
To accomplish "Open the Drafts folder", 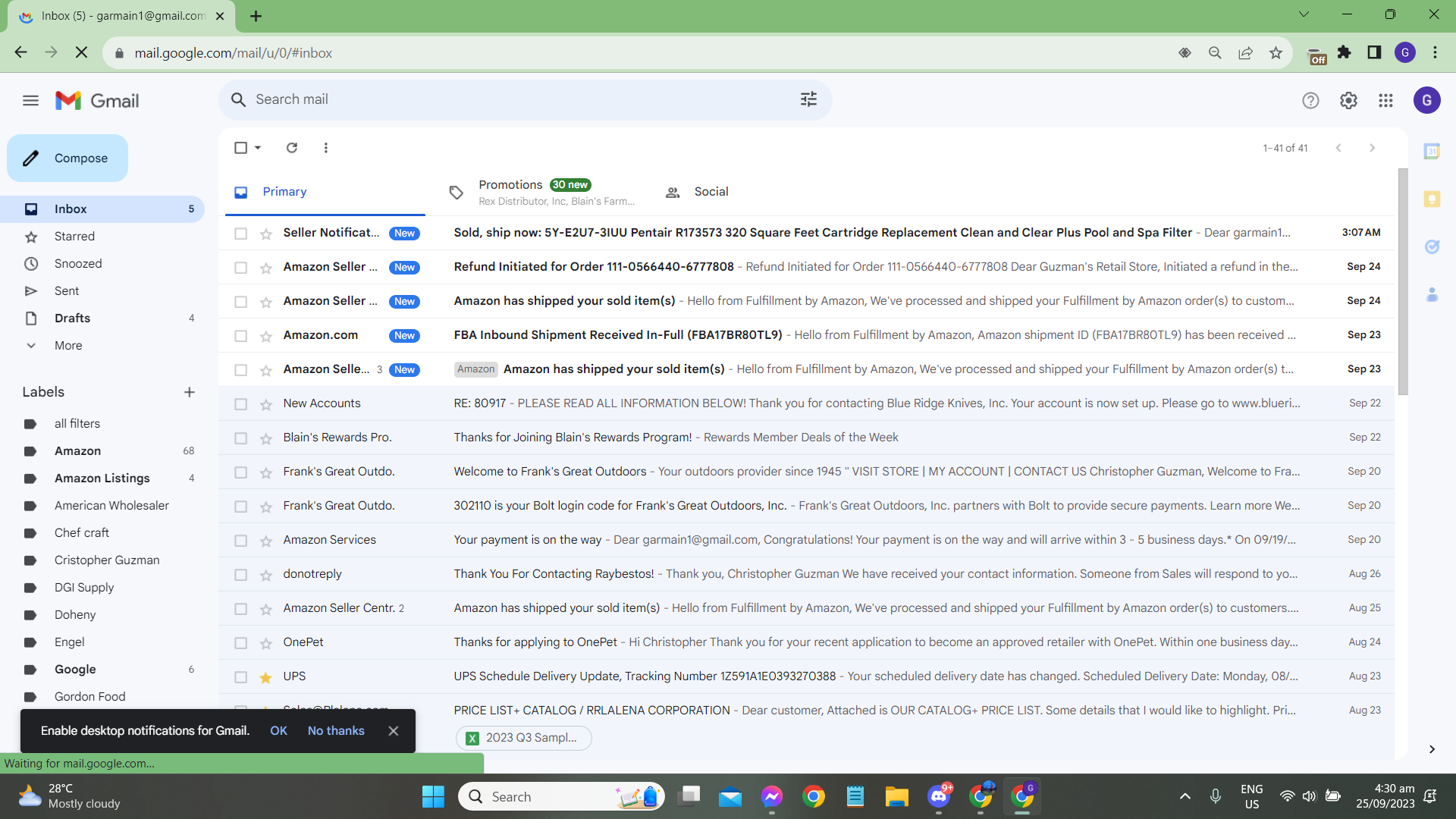I will pyautogui.click(x=102, y=318).
